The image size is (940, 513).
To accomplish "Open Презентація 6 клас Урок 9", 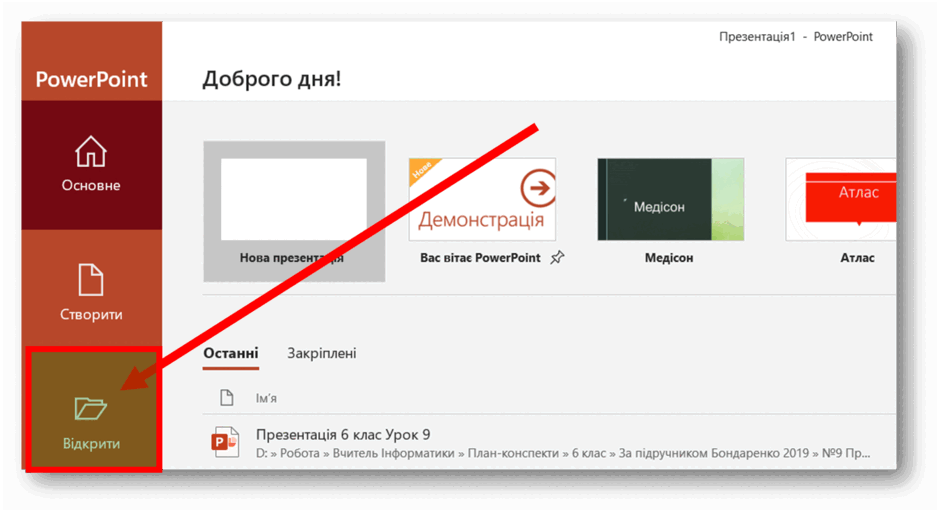I will [x=343, y=434].
